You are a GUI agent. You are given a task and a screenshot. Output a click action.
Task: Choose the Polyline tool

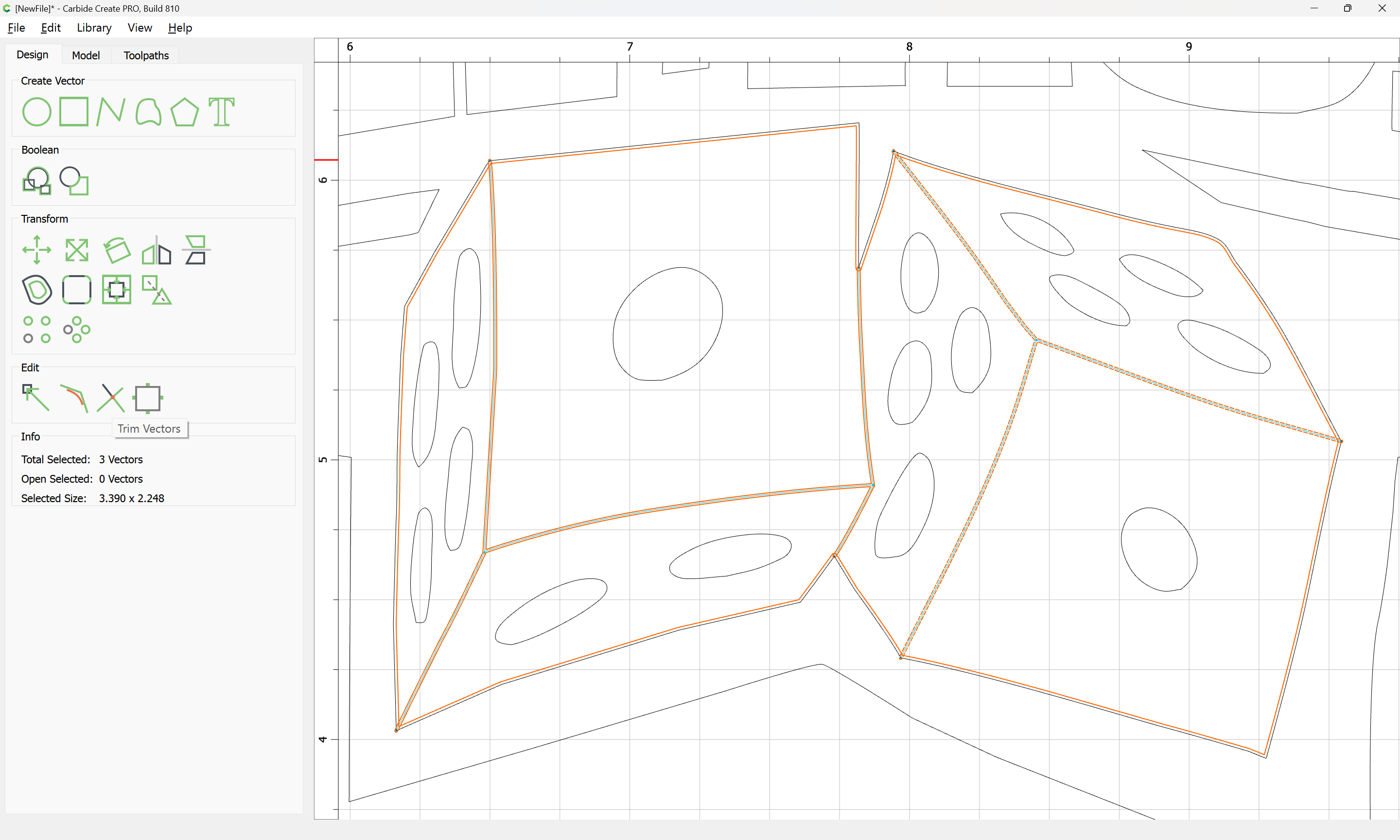(x=111, y=111)
